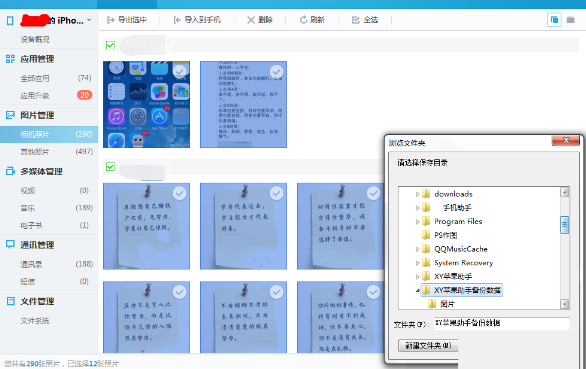This screenshot has height=369, width=586.
Task: Open 文件系统 file system
Action: (x=35, y=320)
